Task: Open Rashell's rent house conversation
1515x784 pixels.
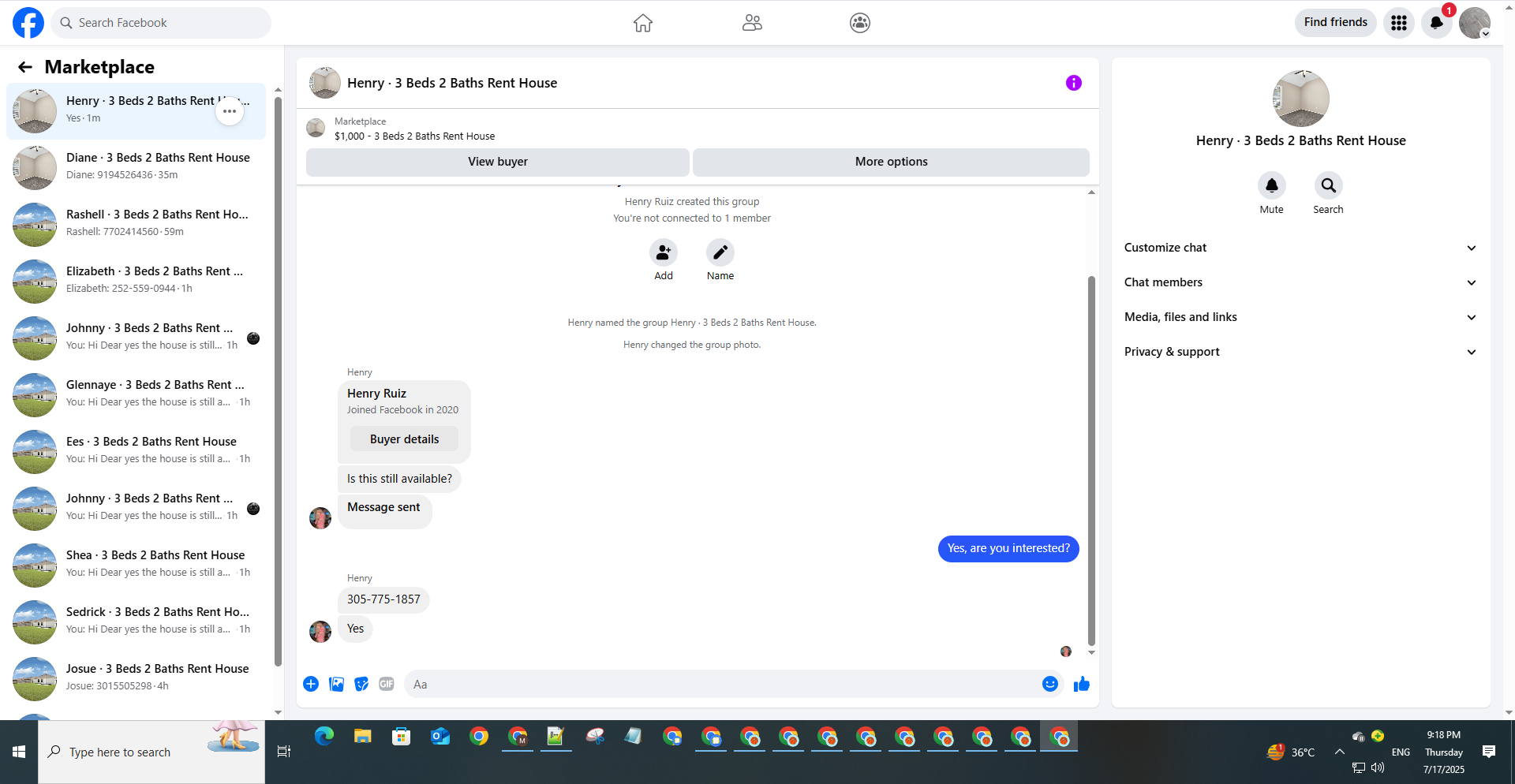Action: [137, 224]
